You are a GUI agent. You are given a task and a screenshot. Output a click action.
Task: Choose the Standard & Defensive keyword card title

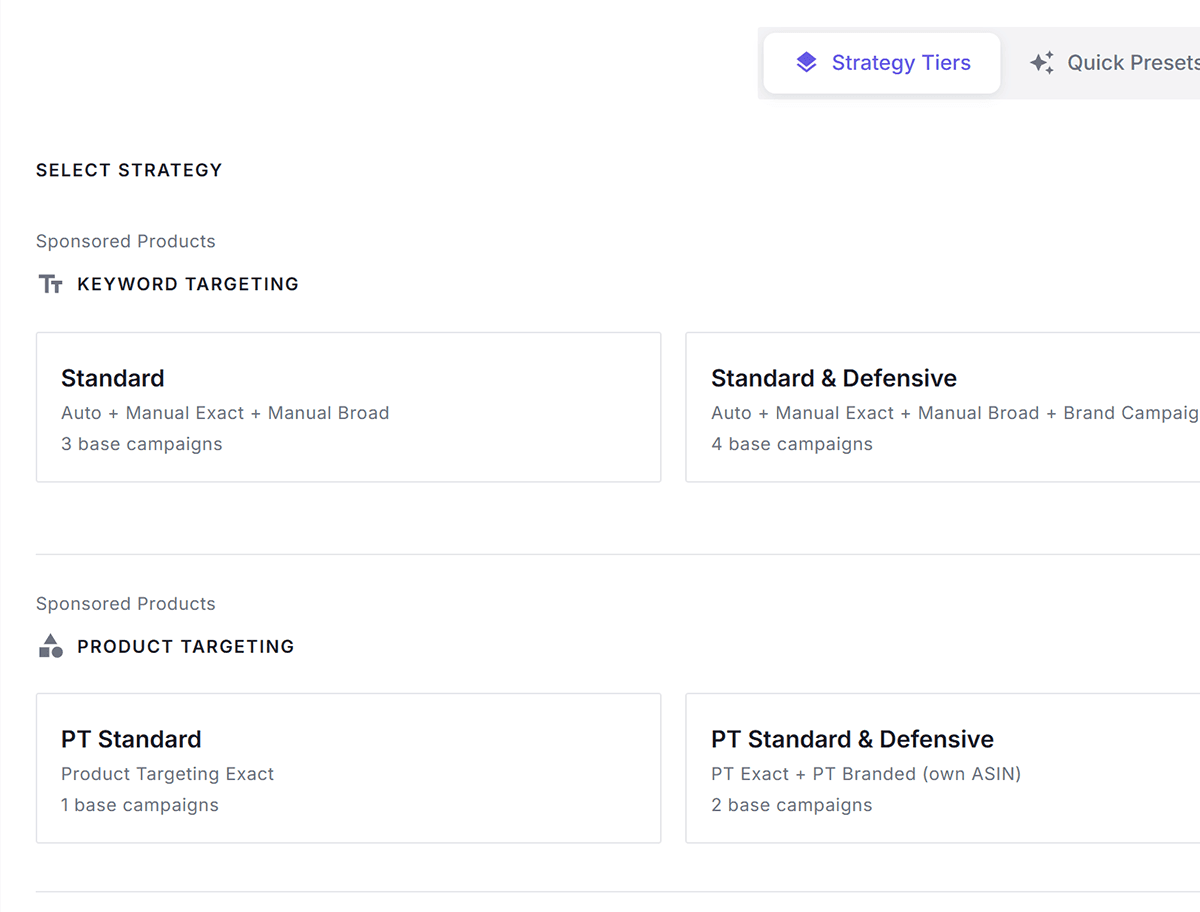point(833,378)
